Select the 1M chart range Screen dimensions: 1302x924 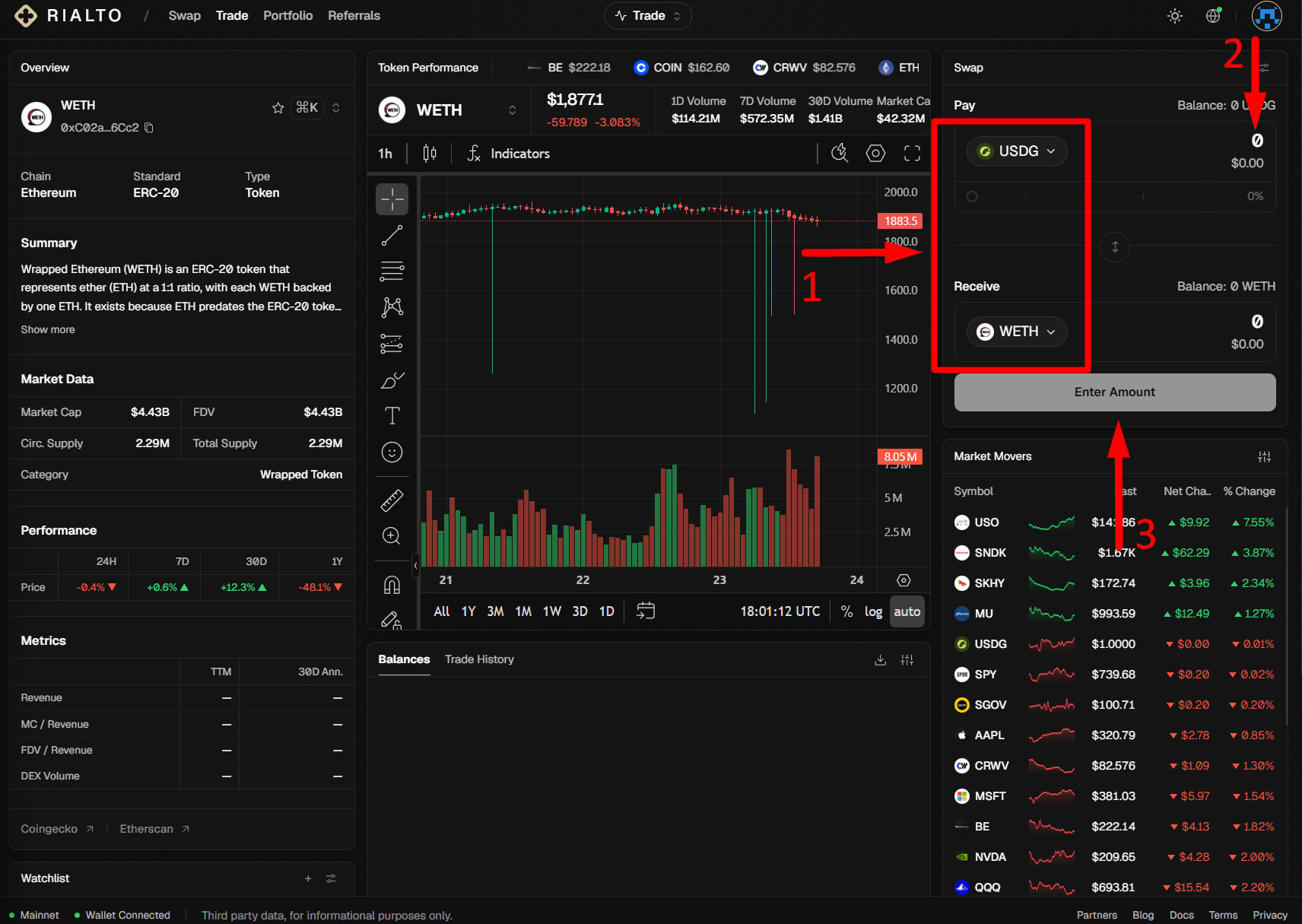(523, 611)
